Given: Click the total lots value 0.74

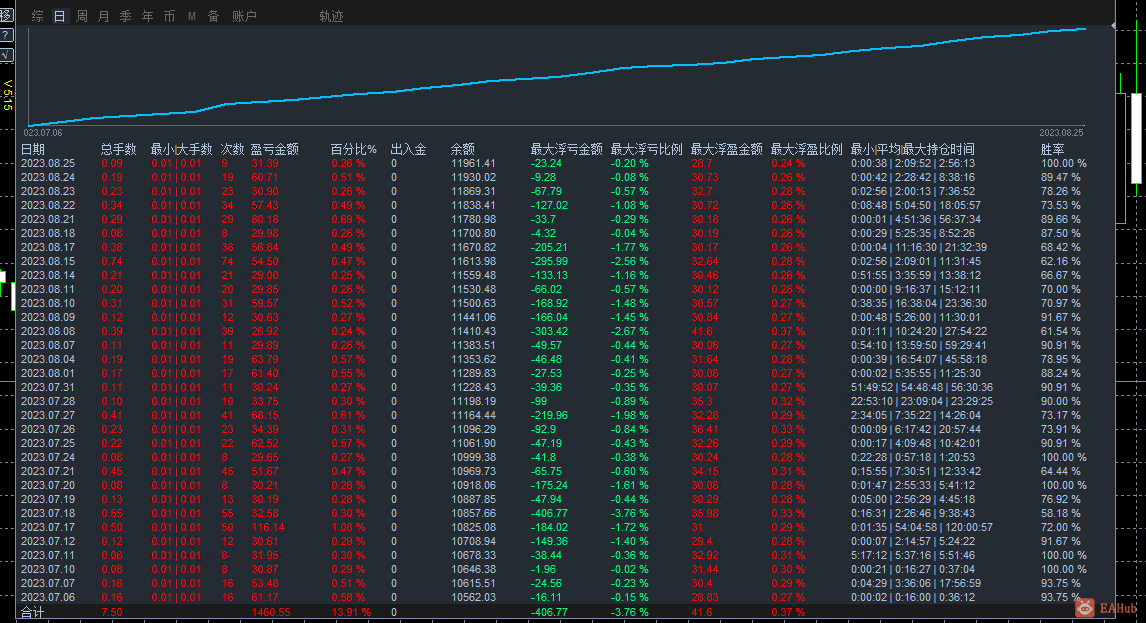Looking at the screenshot, I should pyautogui.click(x=112, y=261).
